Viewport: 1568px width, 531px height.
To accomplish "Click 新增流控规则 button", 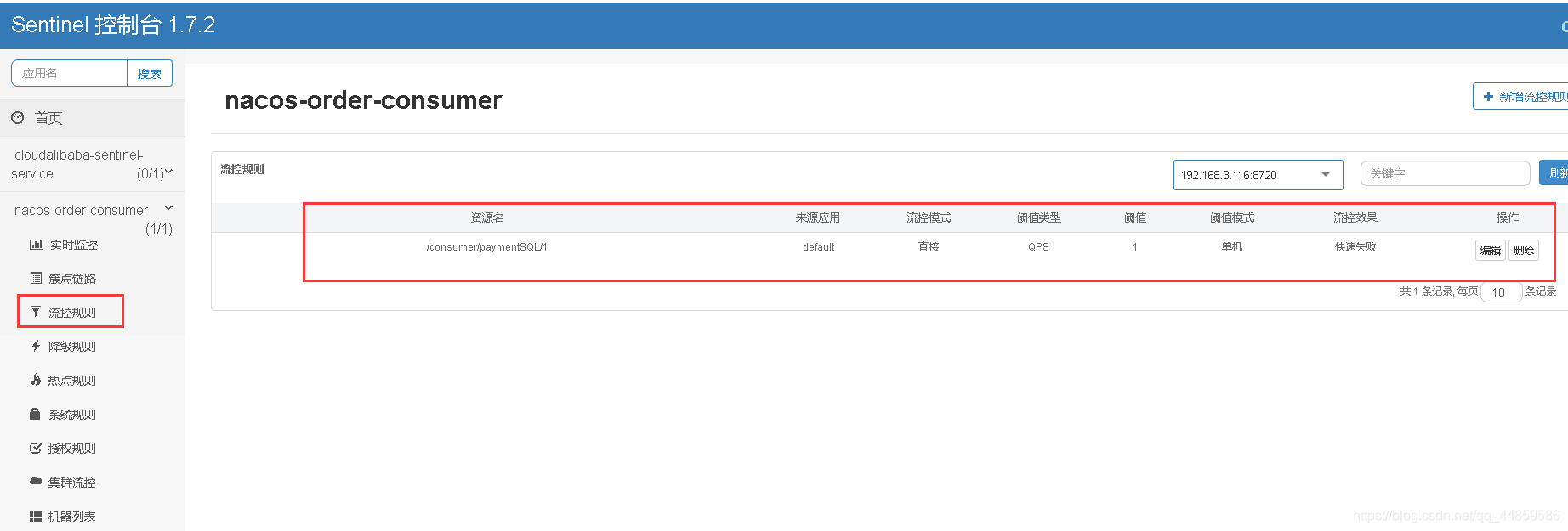I will [1520, 96].
